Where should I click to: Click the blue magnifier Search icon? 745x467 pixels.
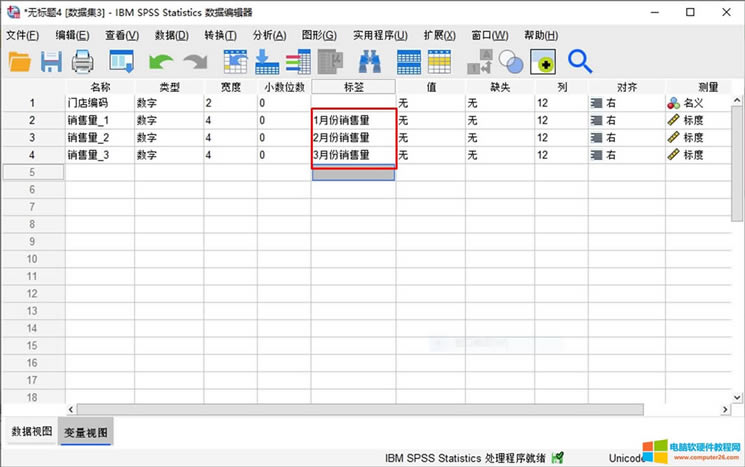coord(580,62)
